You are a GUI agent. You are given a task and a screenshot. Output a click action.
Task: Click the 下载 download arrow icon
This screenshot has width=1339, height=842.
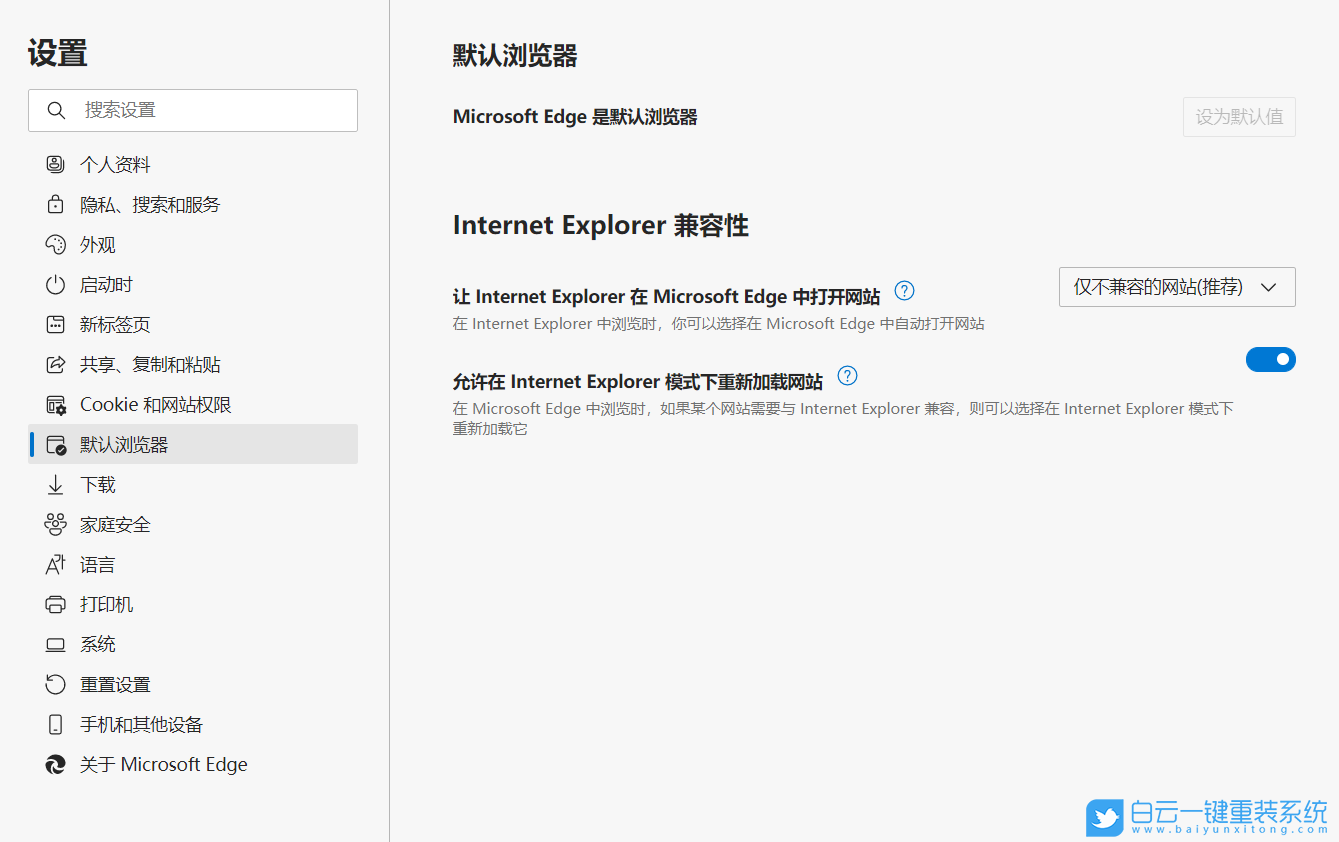pos(55,484)
